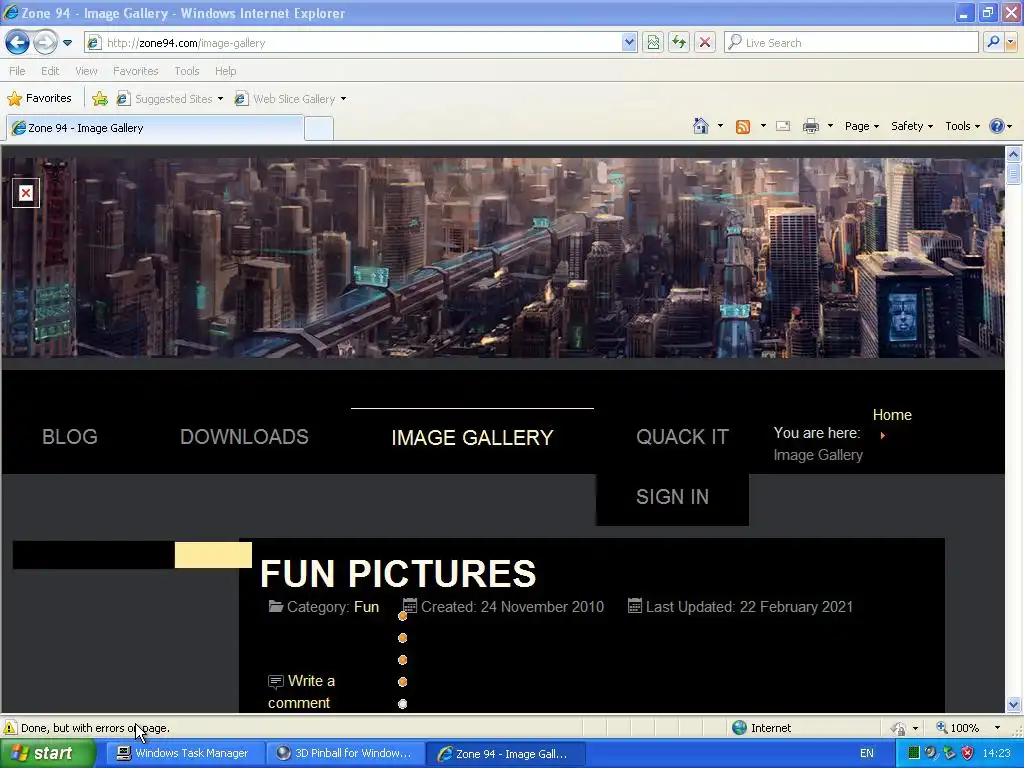Image resolution: width=1024 pixels, height=768 pixels.
Task: Click the vertical scrollbar down arrow
Action: (1014, 704)
